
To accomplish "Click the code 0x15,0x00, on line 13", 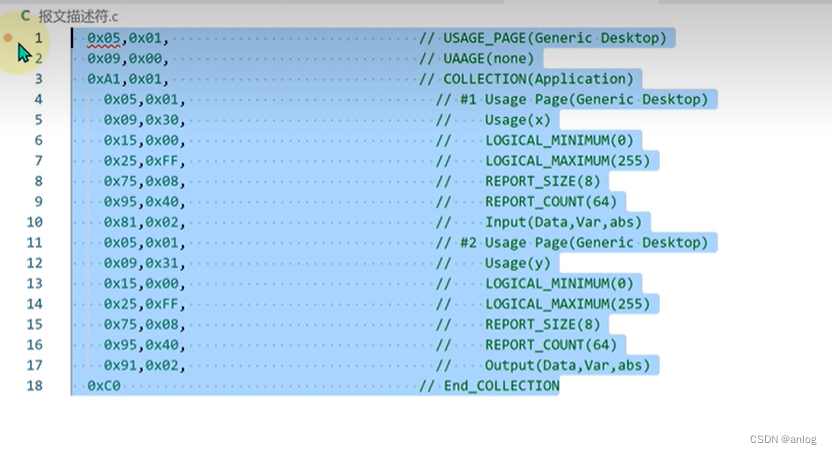I will coord(144,284).
